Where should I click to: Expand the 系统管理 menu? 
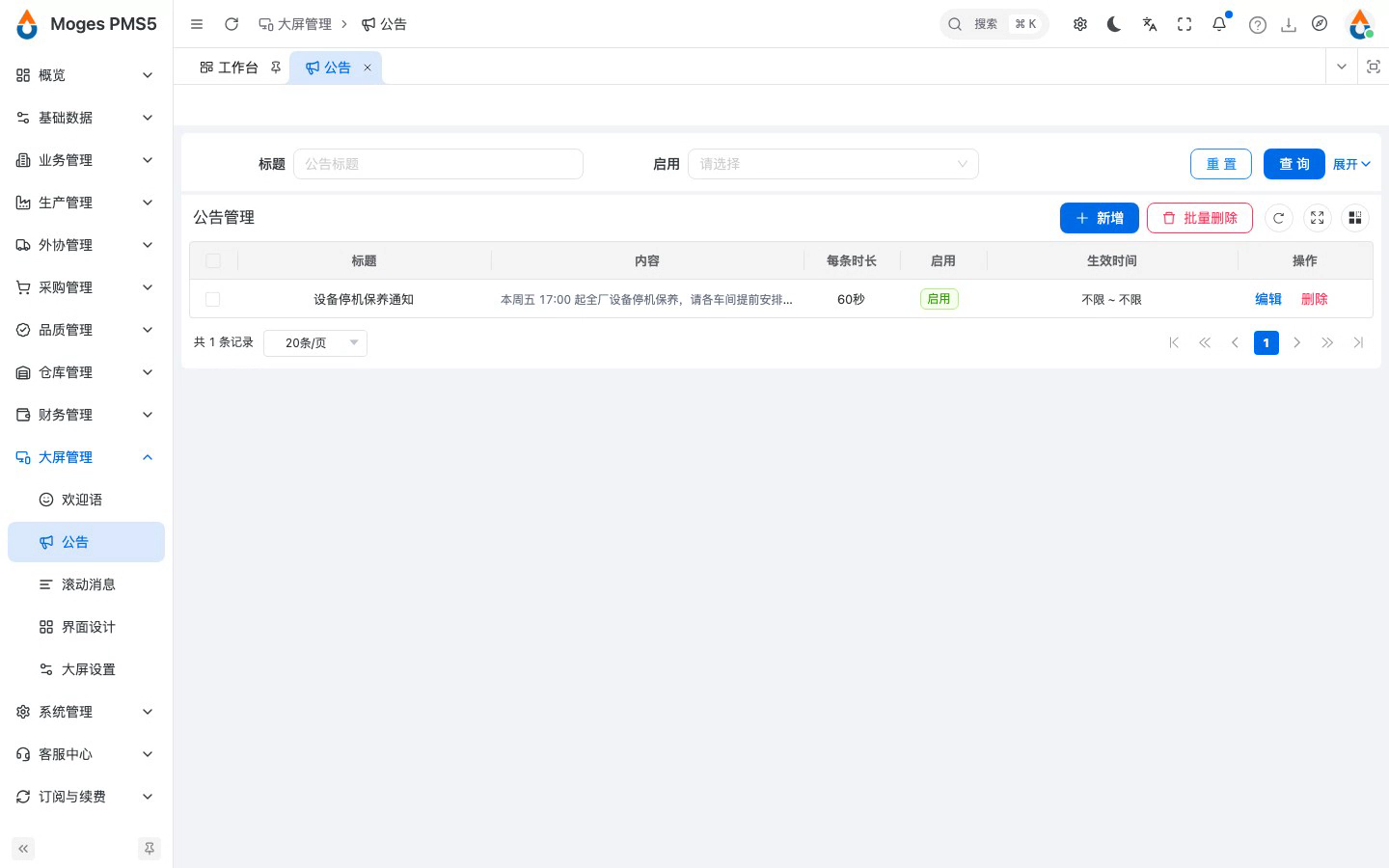(x=86, y=712)
